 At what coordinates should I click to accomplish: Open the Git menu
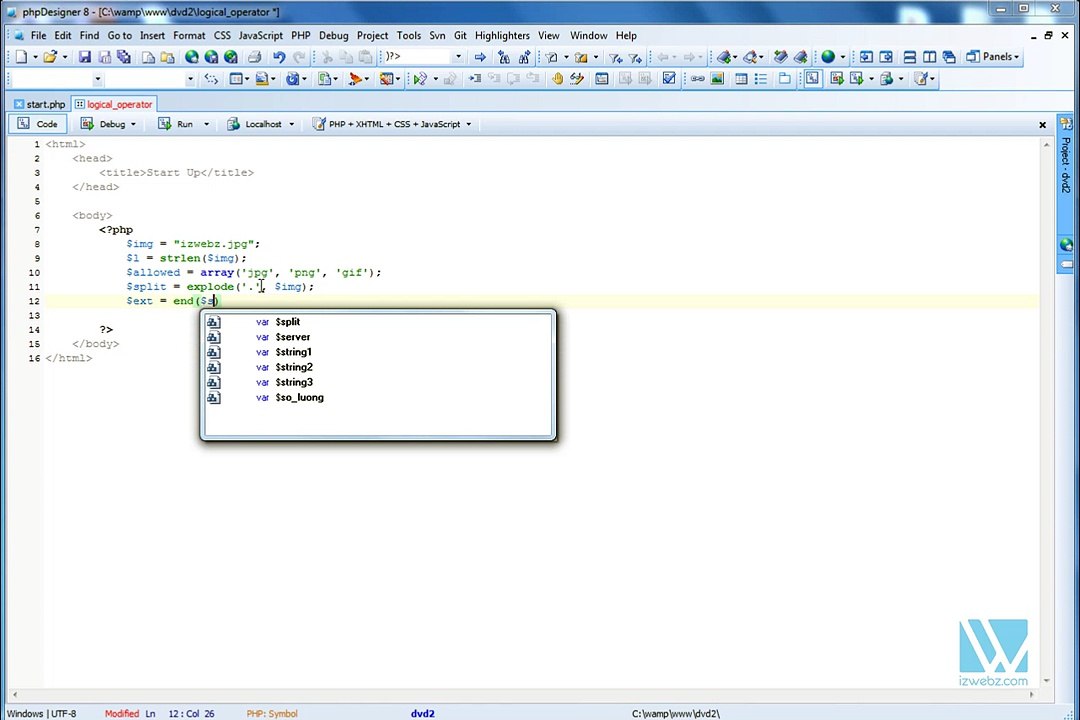(460, 36)
